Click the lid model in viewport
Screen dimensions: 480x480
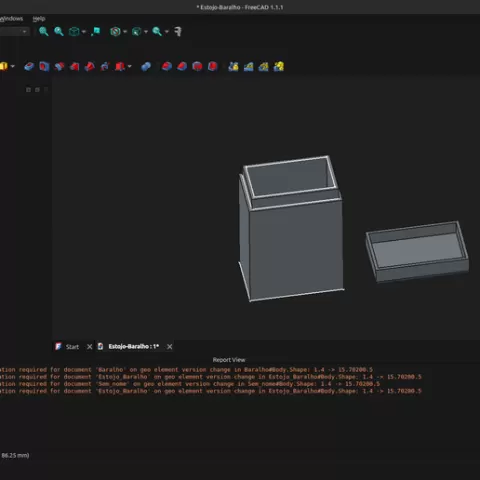click(418, 251)
